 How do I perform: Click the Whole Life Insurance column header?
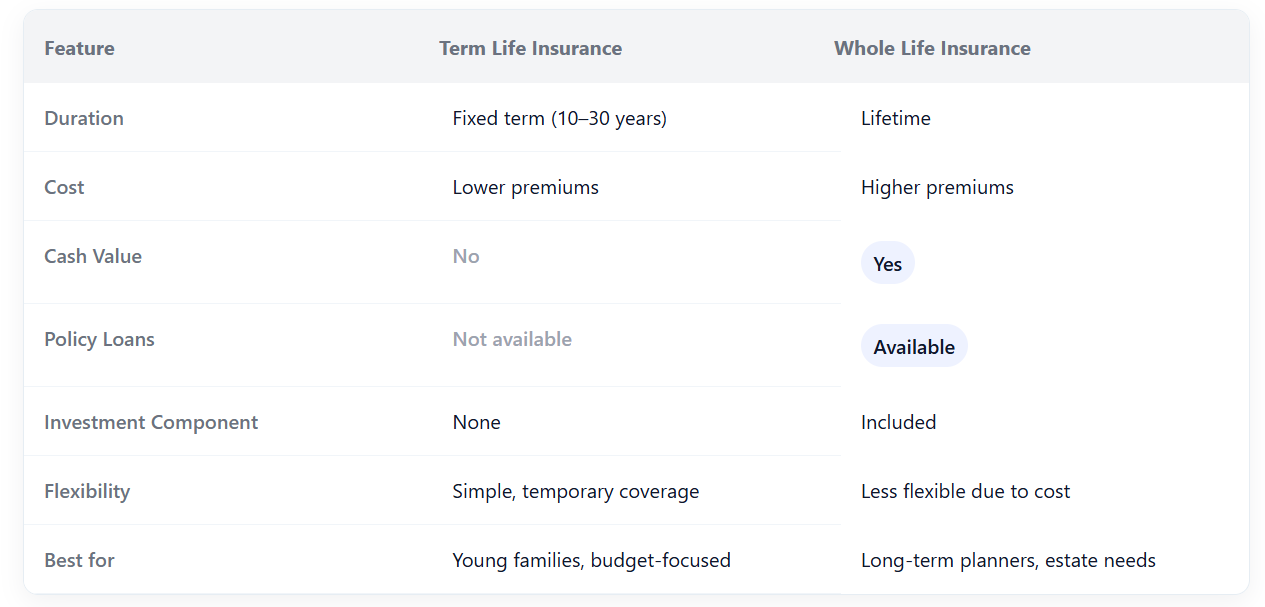click(x=932, y=48)
